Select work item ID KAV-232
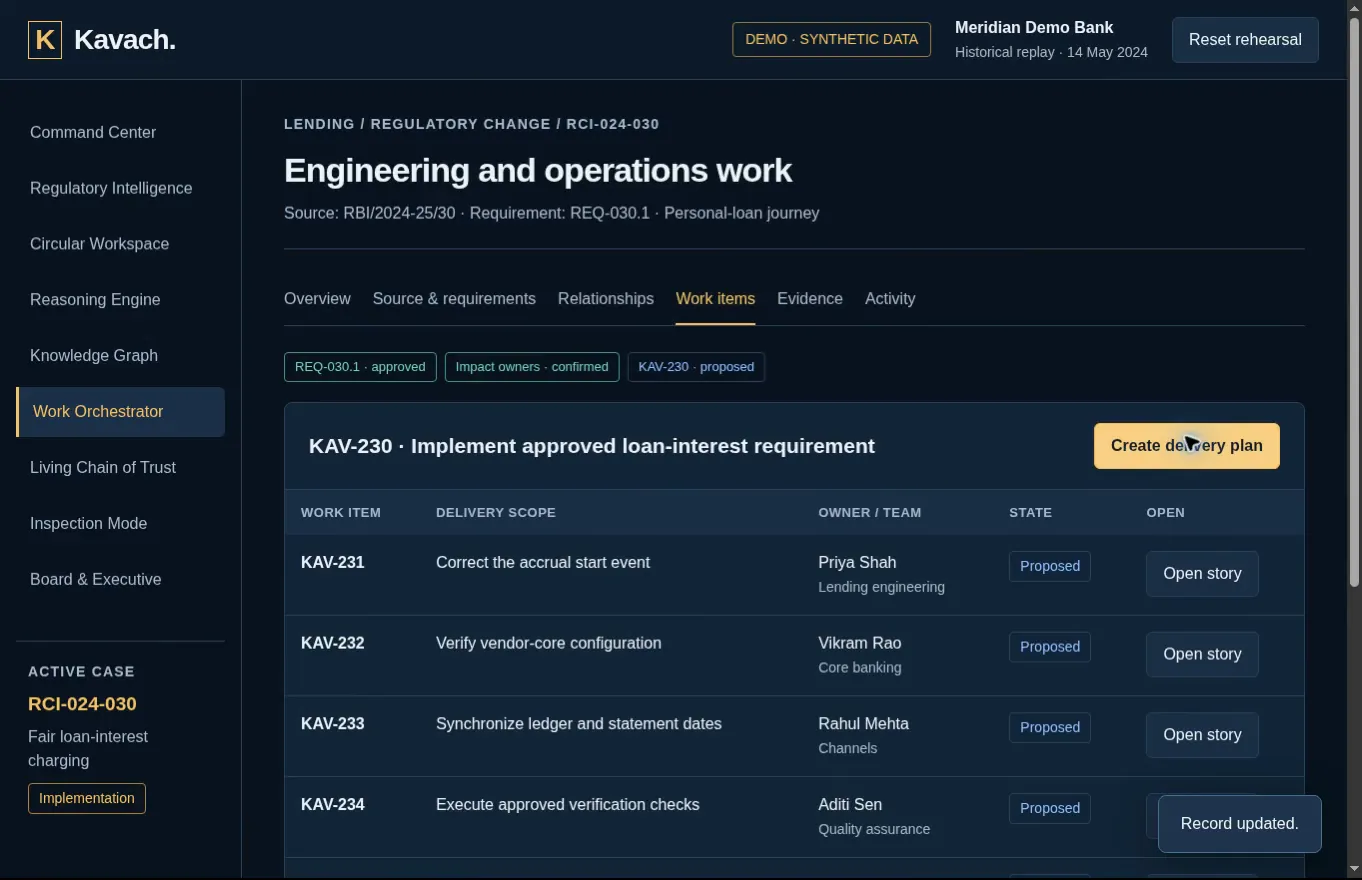1362x880 pixels. (x=333, y=643)
